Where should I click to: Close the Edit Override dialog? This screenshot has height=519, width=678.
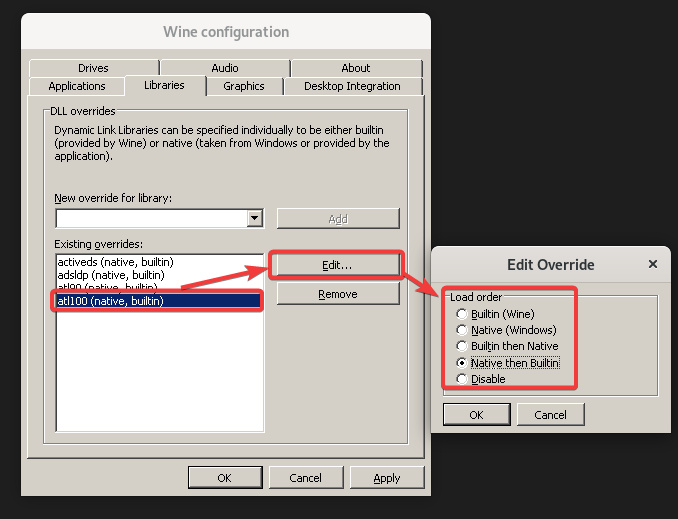652,265
